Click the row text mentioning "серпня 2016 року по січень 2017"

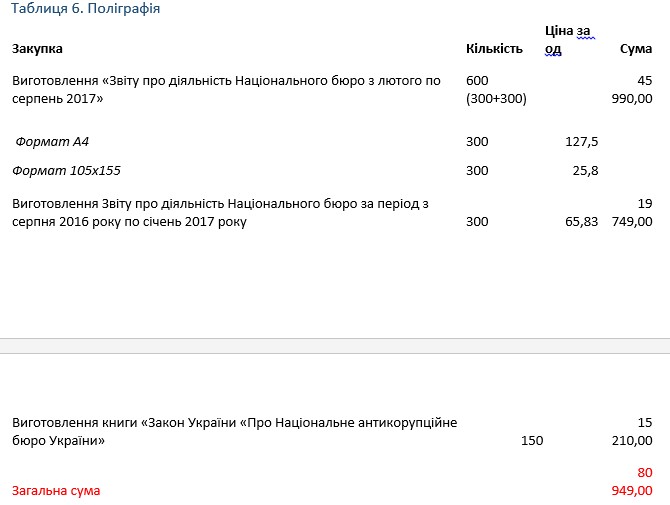point(220,212)
